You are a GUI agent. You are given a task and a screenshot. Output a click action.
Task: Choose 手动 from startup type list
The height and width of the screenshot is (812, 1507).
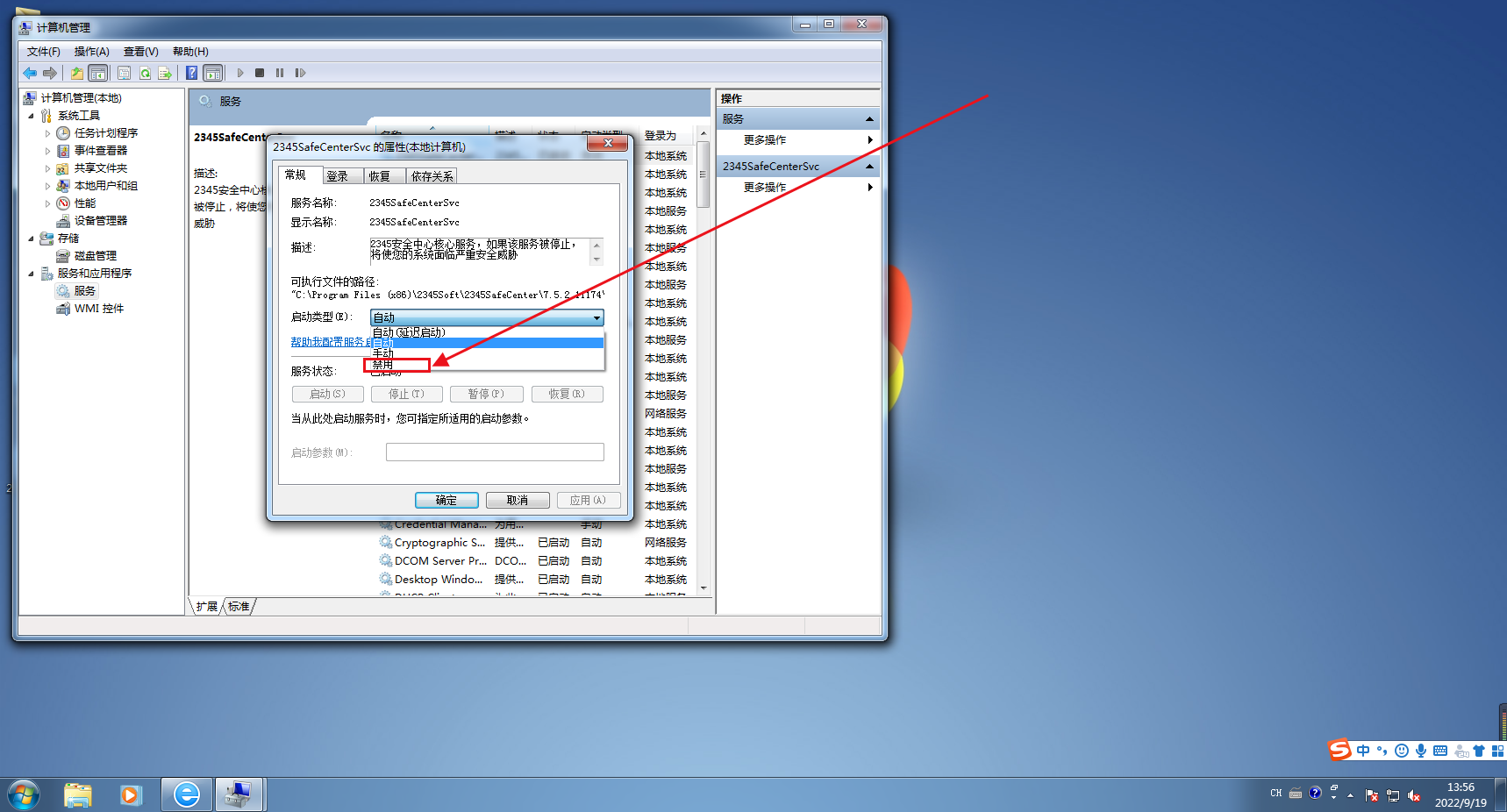[x=487, y=353]
